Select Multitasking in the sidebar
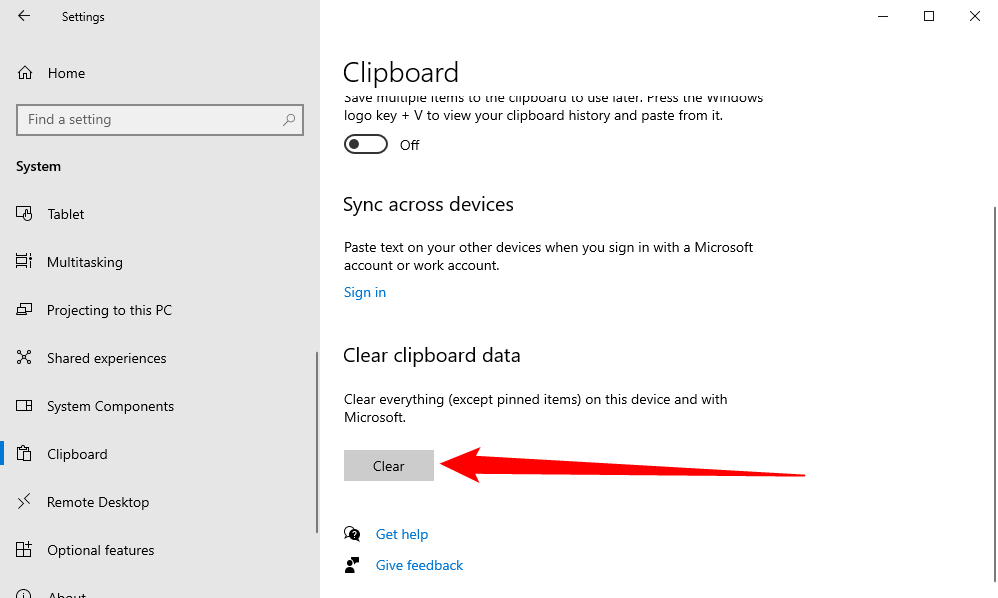The width and height of the screenshot is (998, 598). click(85, 262)
